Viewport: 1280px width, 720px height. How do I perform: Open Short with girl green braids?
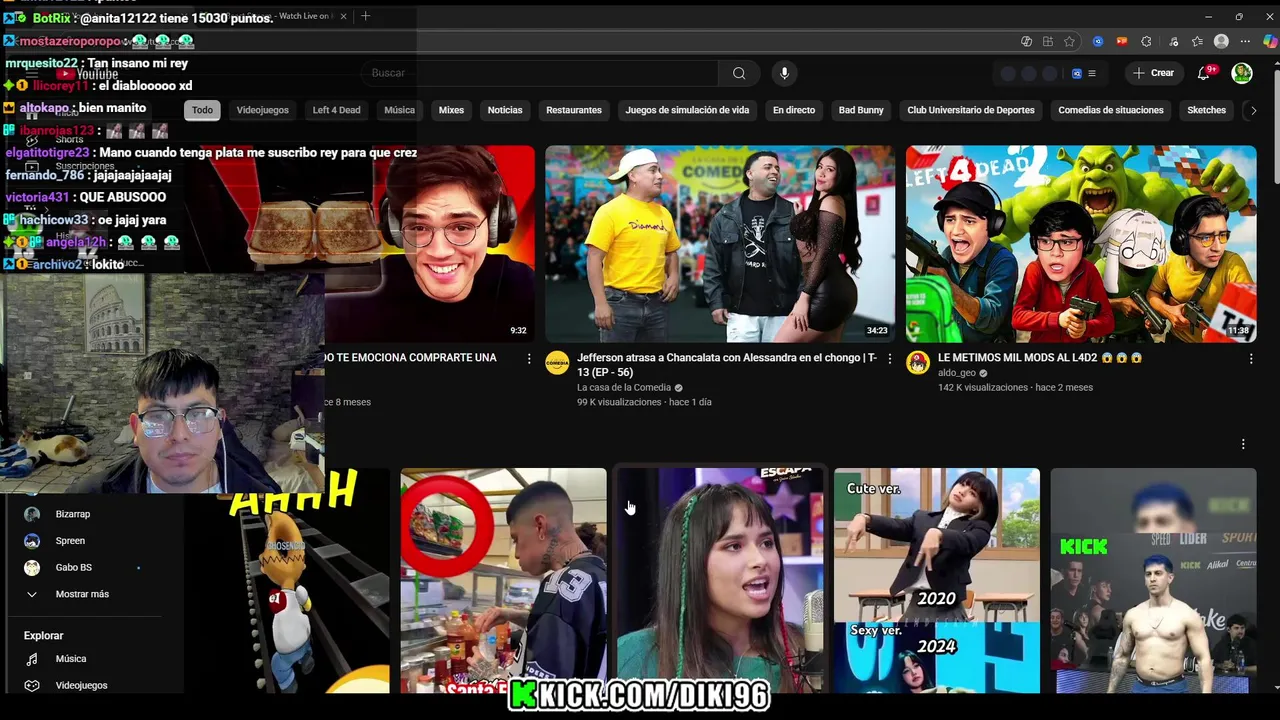coord(720,580)
